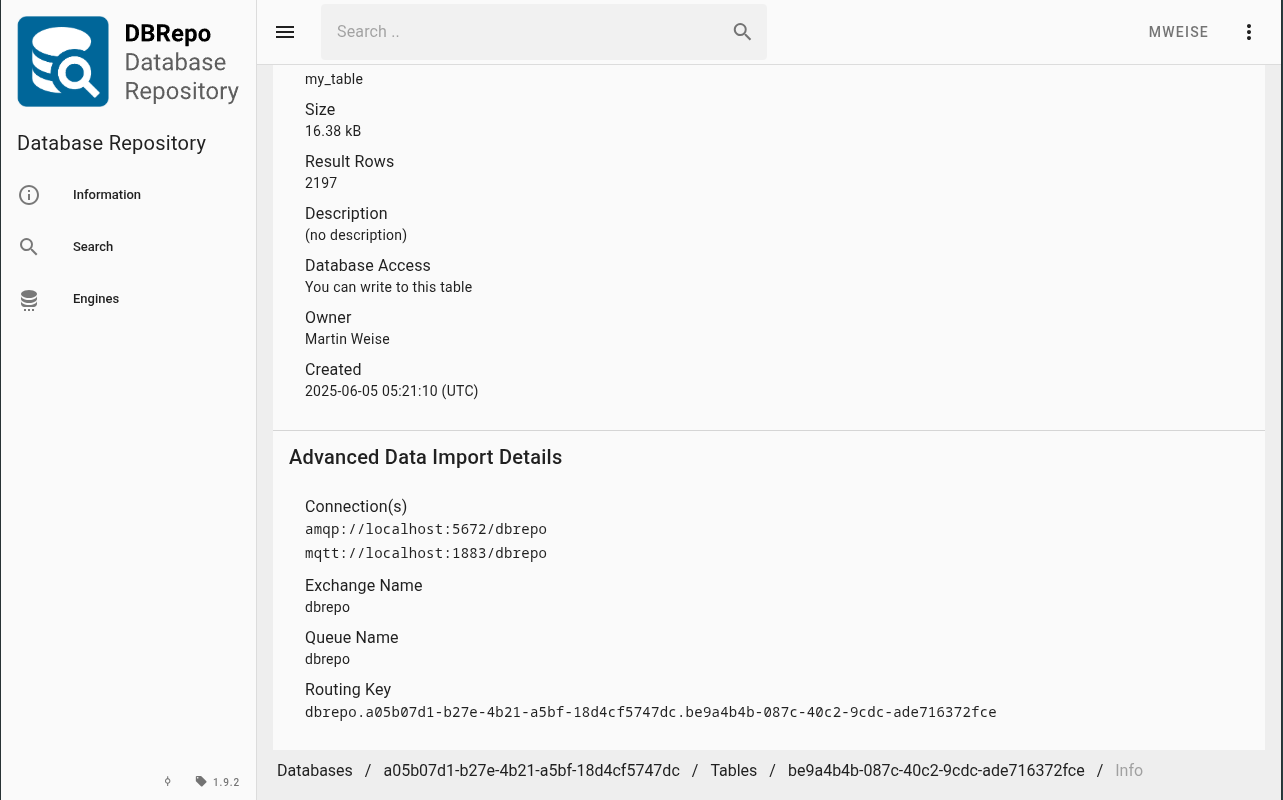Click the DBRepo logo icon
The image size is (1283, 800).
(x=63, y=61)
